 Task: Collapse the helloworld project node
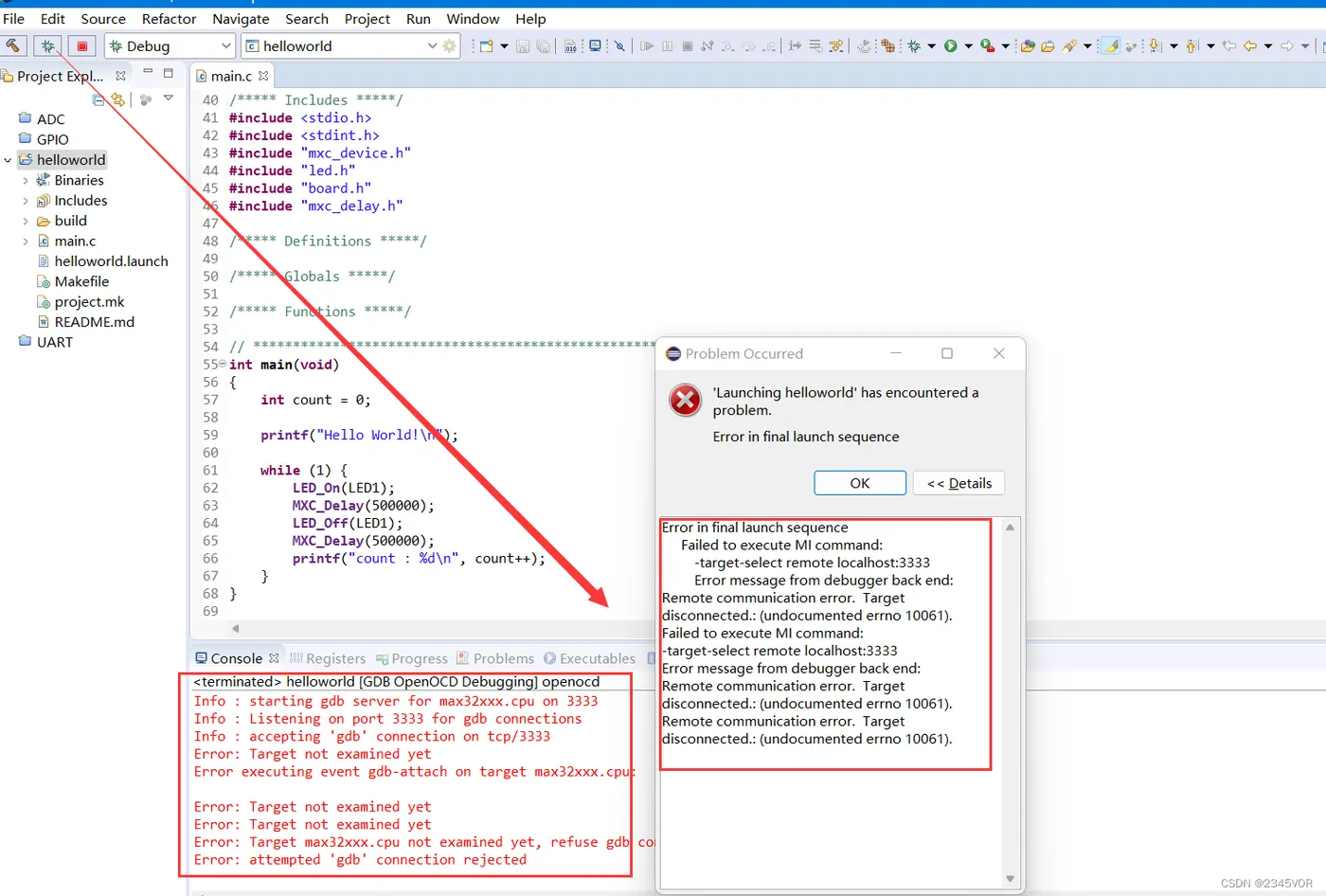click(x=8, y=160)
